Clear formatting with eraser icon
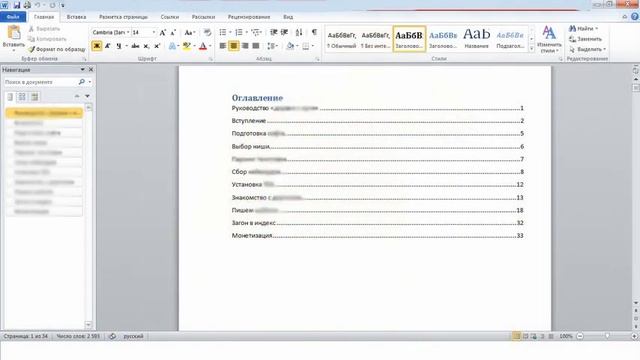The height and width of the screenshot is (360, 640). tap(207, 32)
